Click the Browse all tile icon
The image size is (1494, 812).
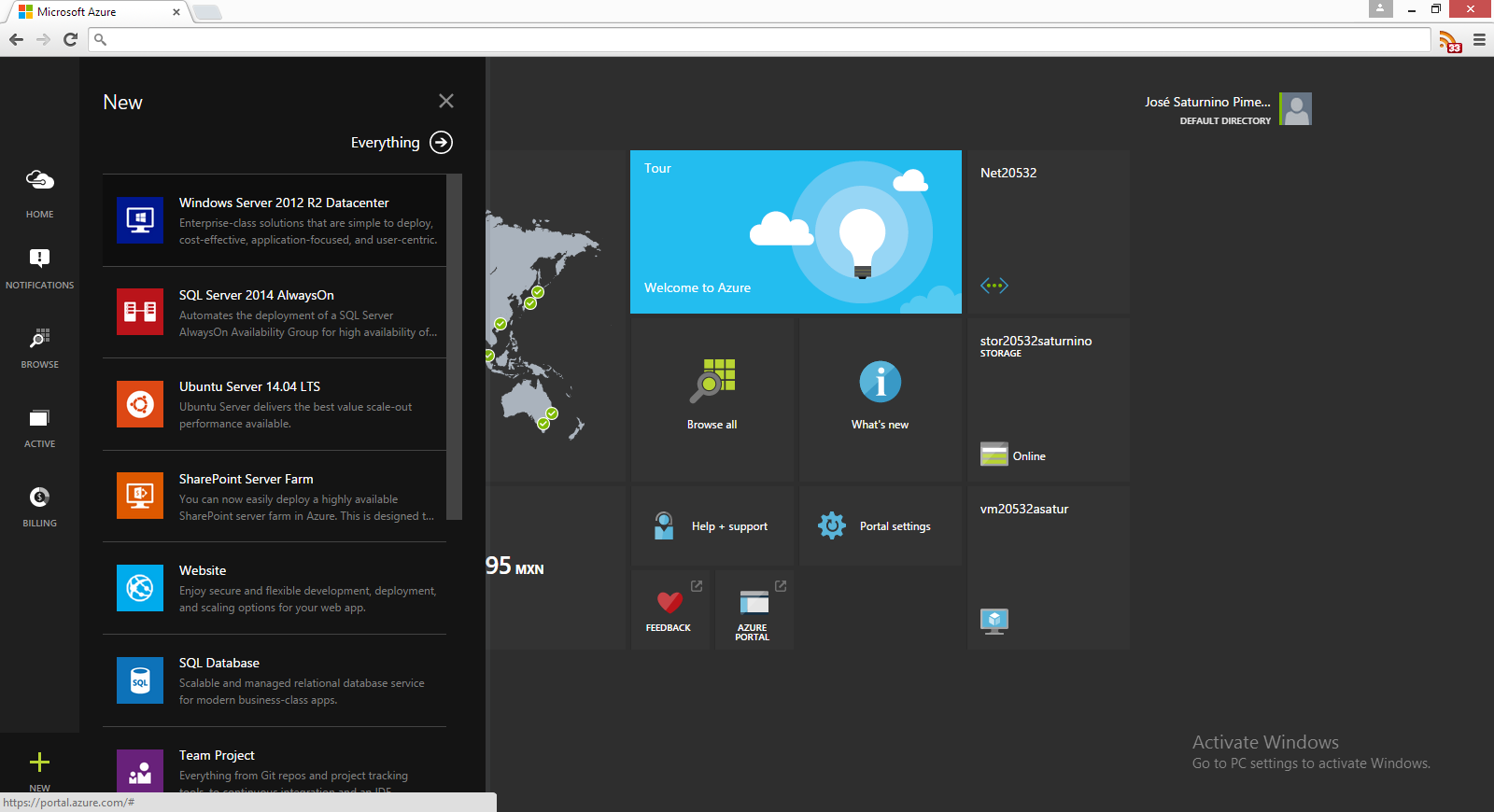[x=713, y=381]
